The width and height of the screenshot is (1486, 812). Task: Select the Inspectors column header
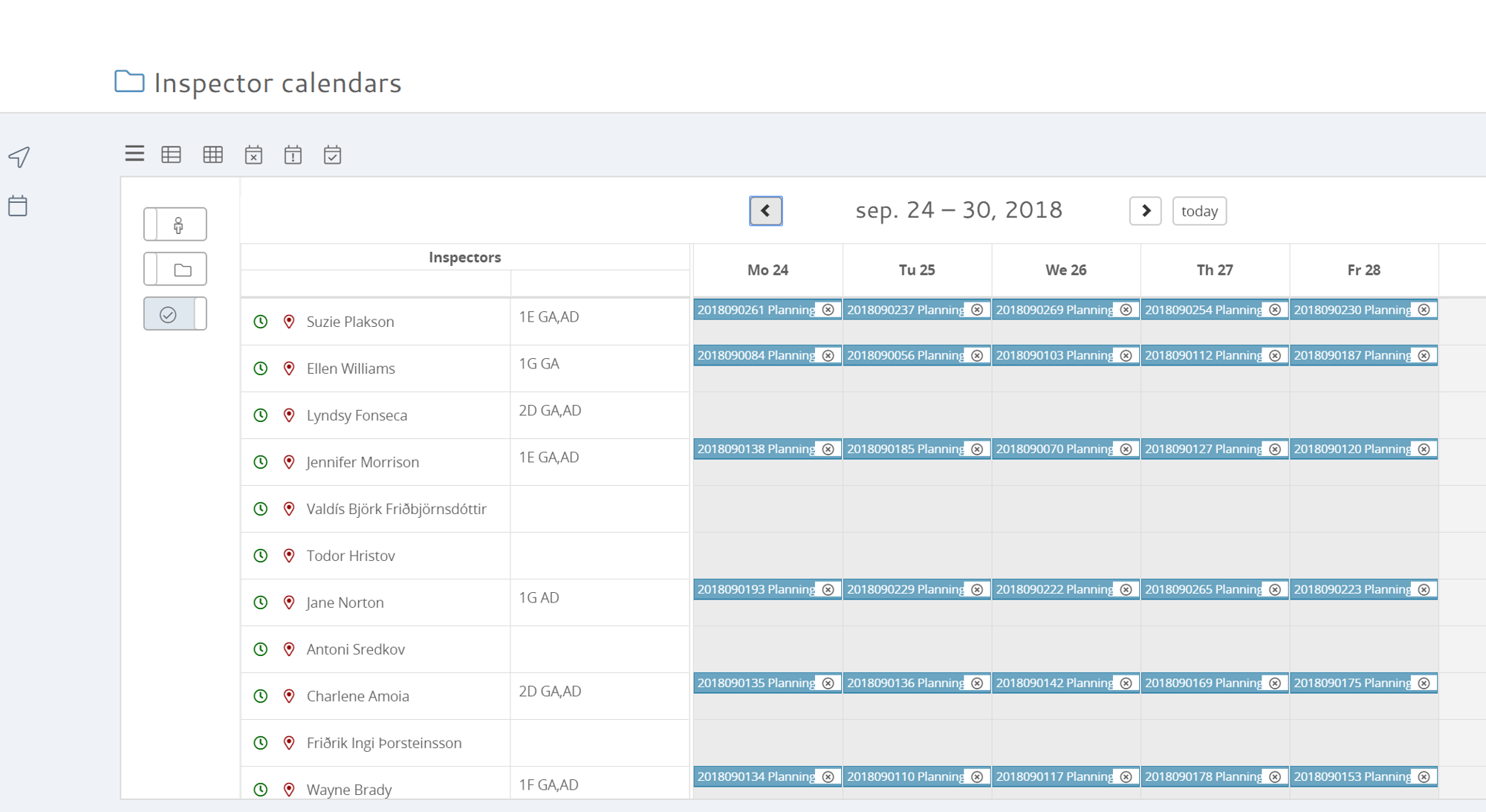(x=464, y=257)
